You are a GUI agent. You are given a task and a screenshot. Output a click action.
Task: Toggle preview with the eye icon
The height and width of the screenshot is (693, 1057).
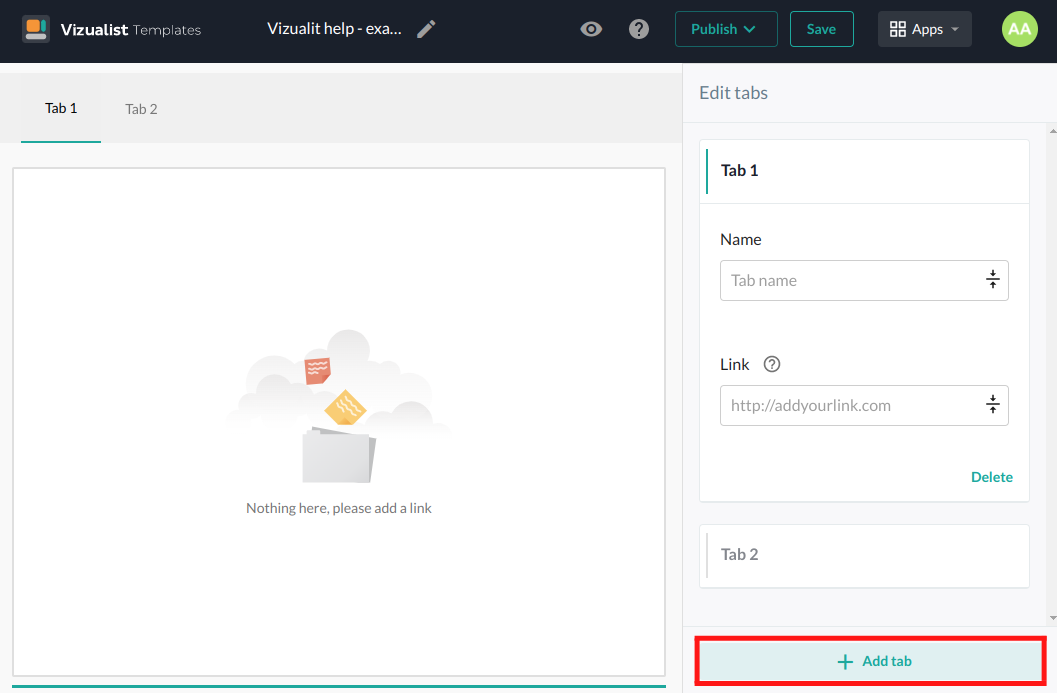click(591, 29)
